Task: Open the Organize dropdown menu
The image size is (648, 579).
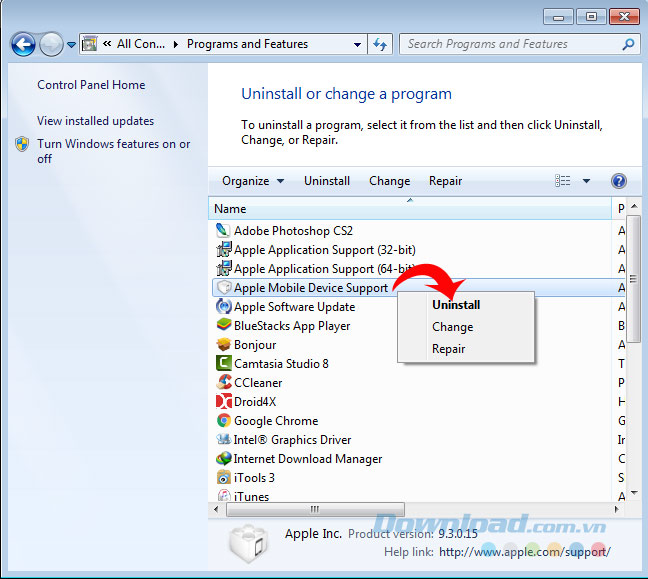Action: [x=253, y=181]
